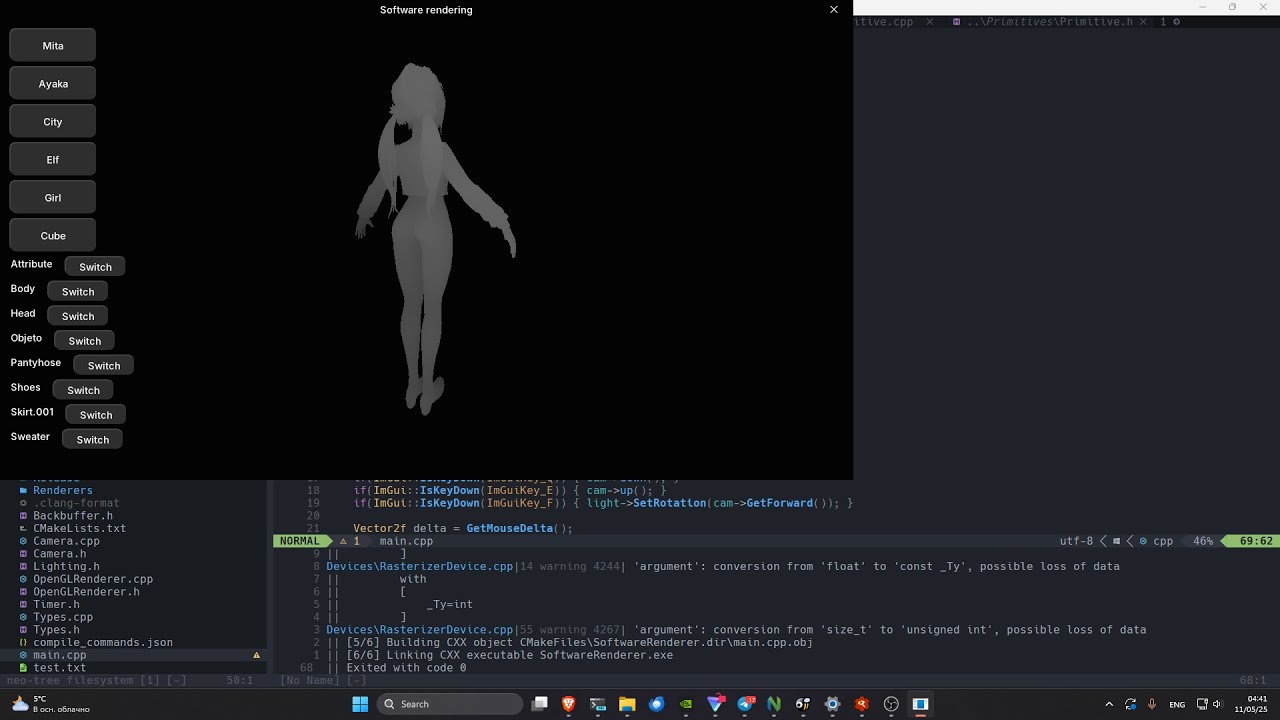
Task: Close the Software rendering window
Action: point(834,10)
